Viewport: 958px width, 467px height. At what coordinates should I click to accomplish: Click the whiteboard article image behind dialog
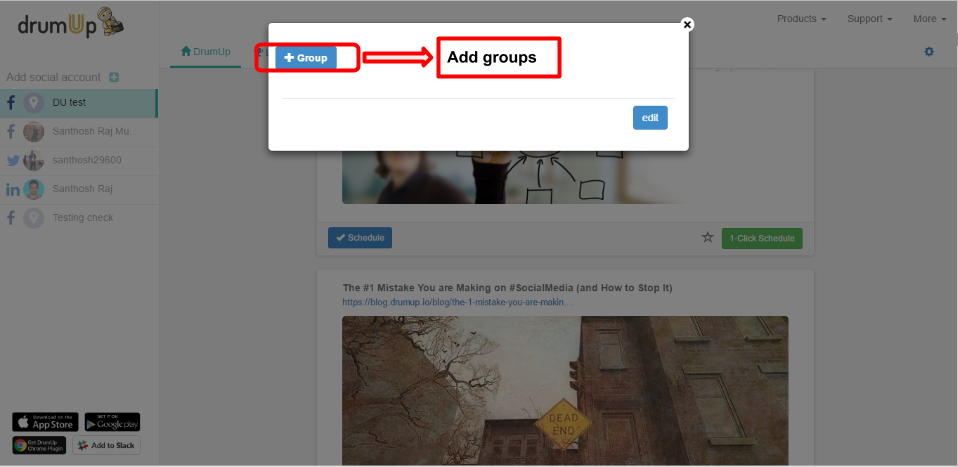[x=513, y=177]
